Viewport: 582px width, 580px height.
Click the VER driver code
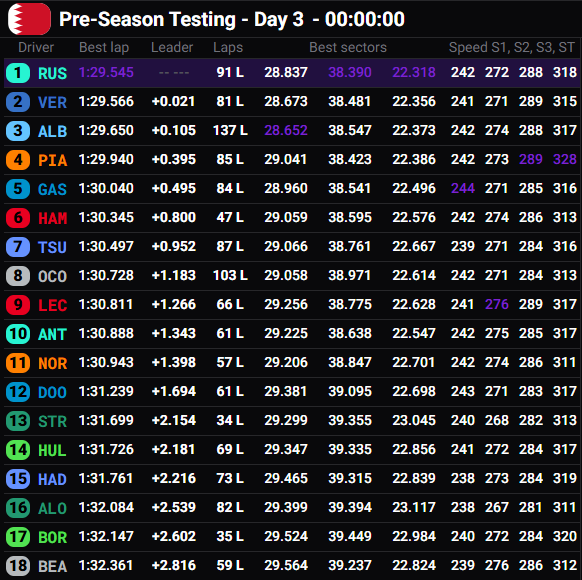point(52,102)
